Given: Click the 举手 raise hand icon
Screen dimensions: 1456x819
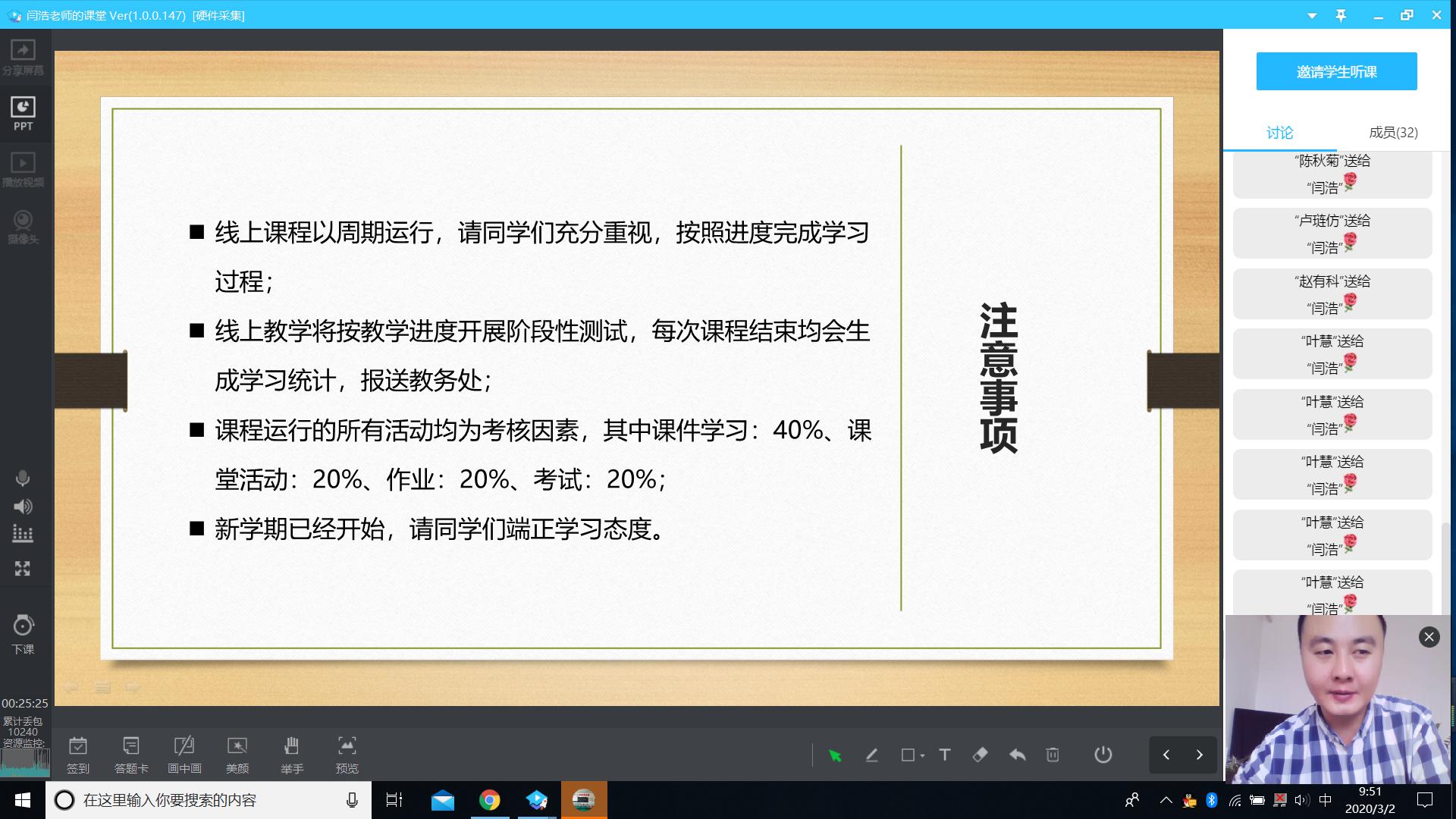Looking at the screenshot, I should (x=292, y=755).
